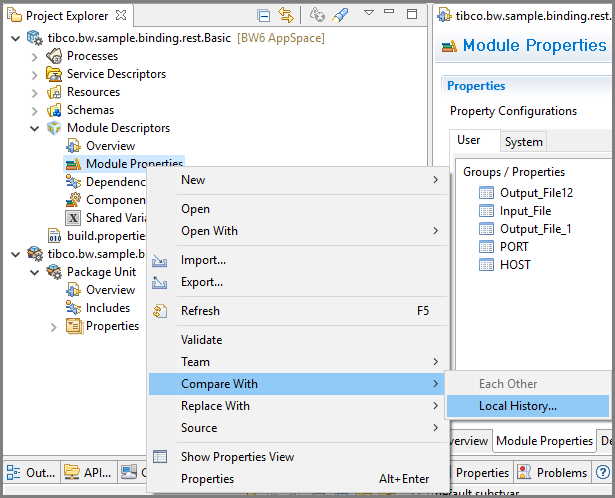Open the Properties view tab

pos(480,473)
